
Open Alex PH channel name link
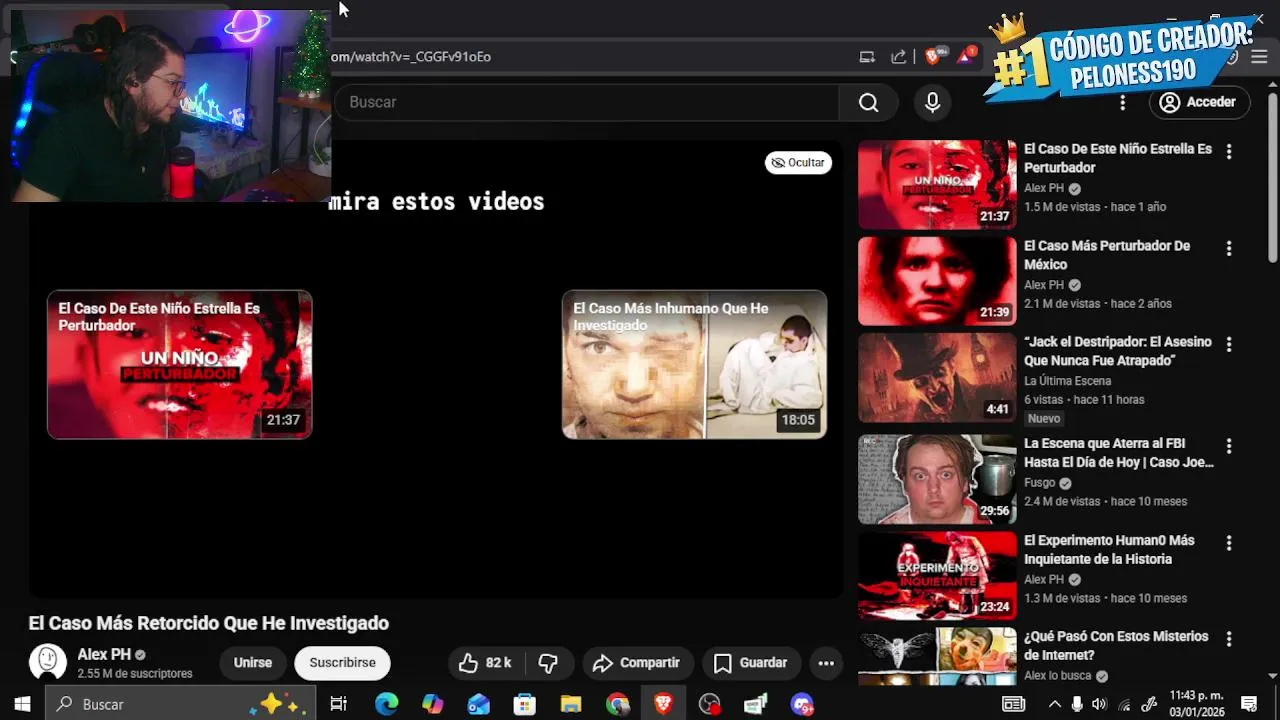(x=104, y=654)
